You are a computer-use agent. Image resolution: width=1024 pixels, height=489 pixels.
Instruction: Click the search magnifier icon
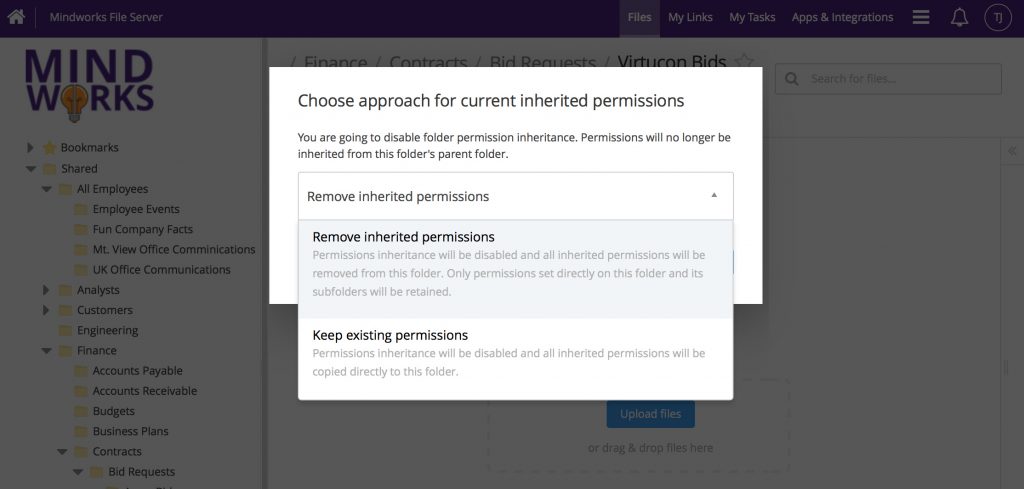(792, 79)
